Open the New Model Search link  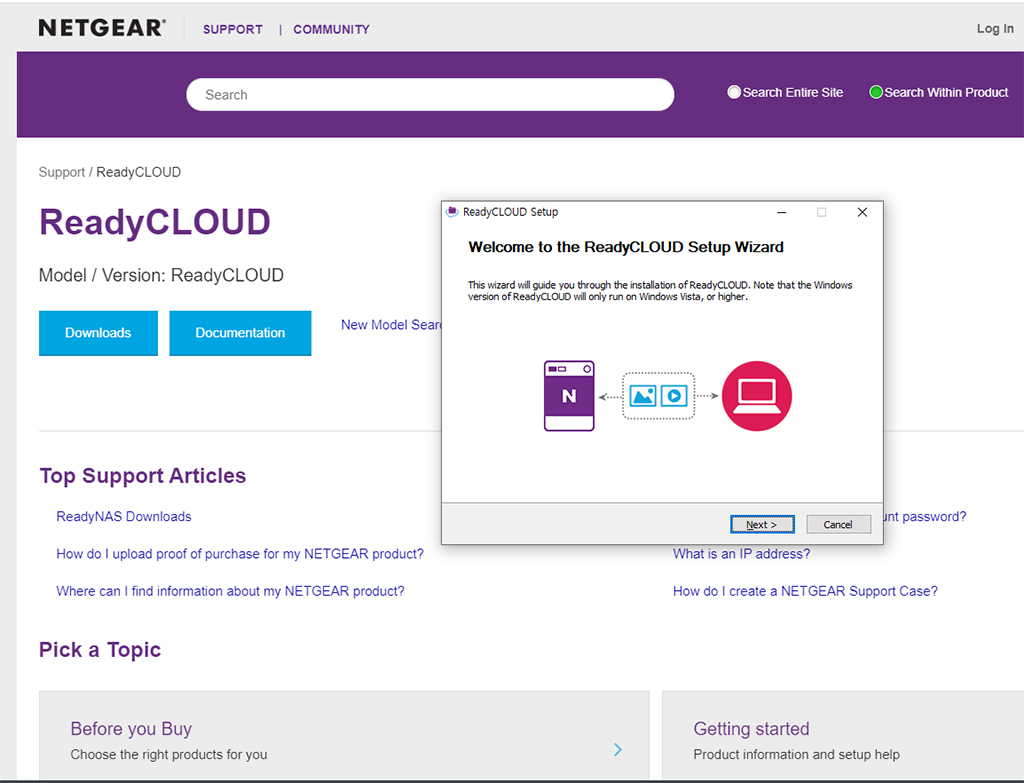(391, 325)
